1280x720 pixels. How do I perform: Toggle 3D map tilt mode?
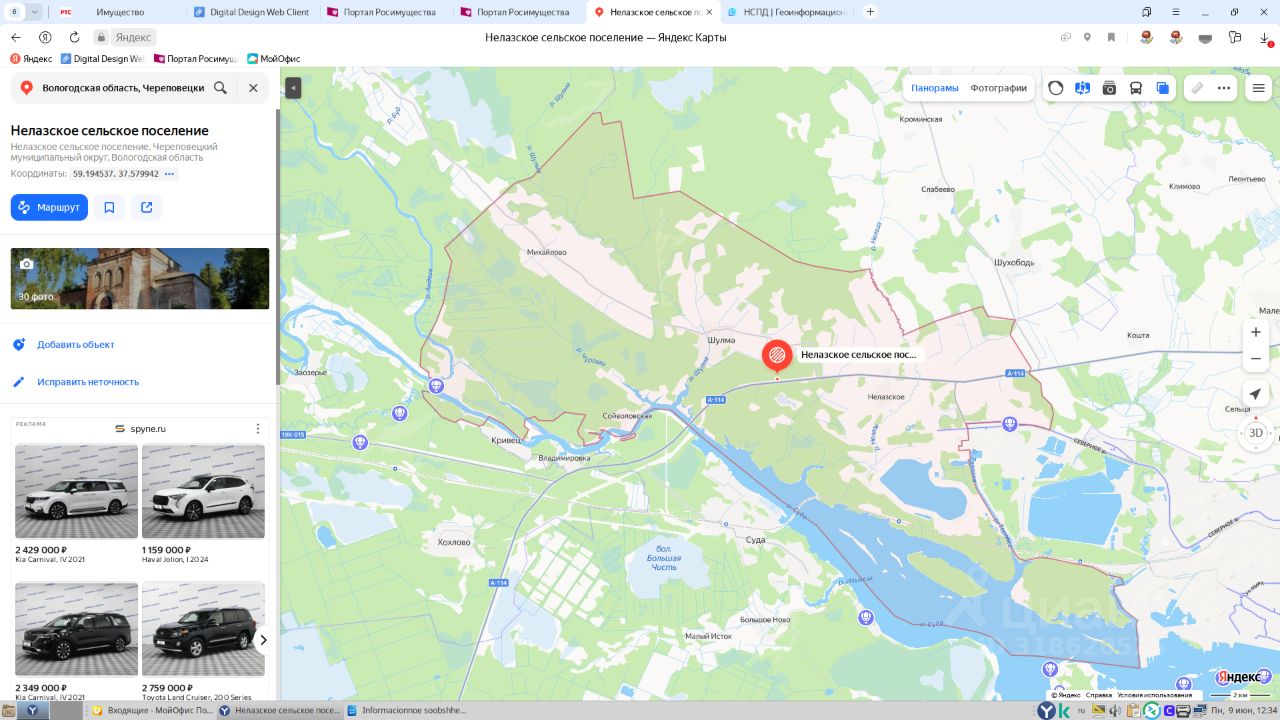pos(1256,433)
